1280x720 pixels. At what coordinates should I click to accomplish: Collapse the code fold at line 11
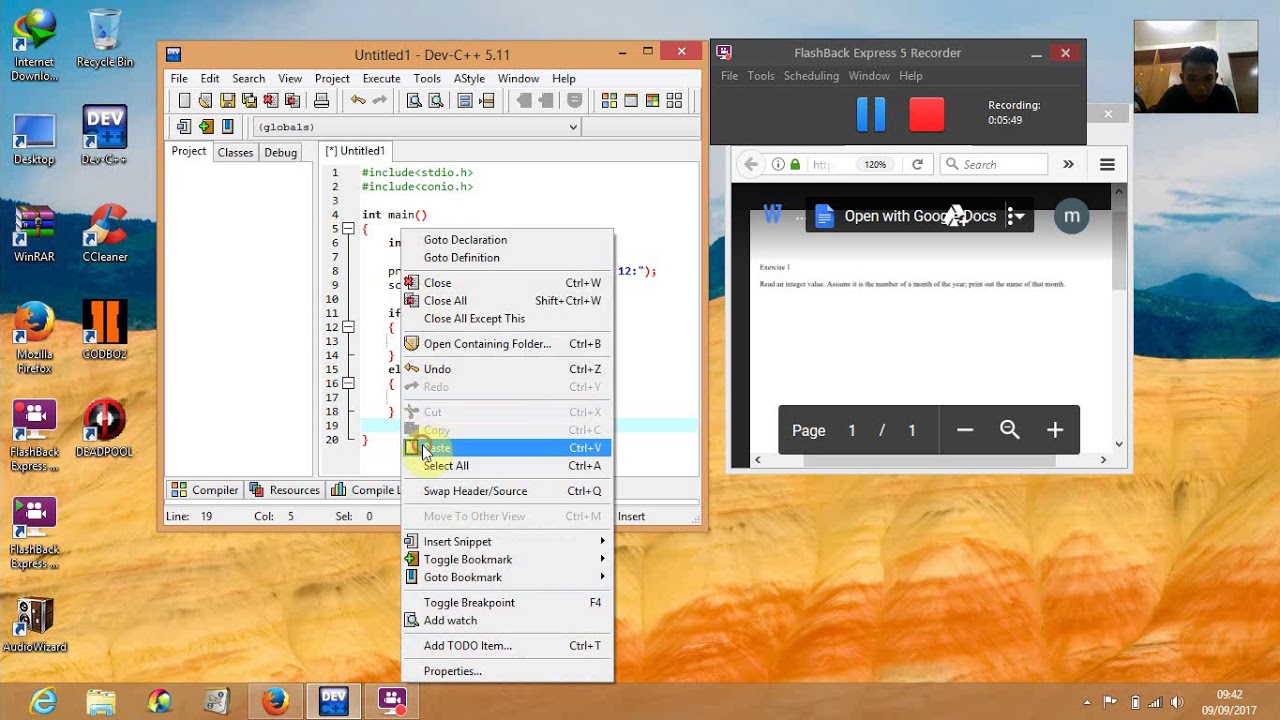348,327
